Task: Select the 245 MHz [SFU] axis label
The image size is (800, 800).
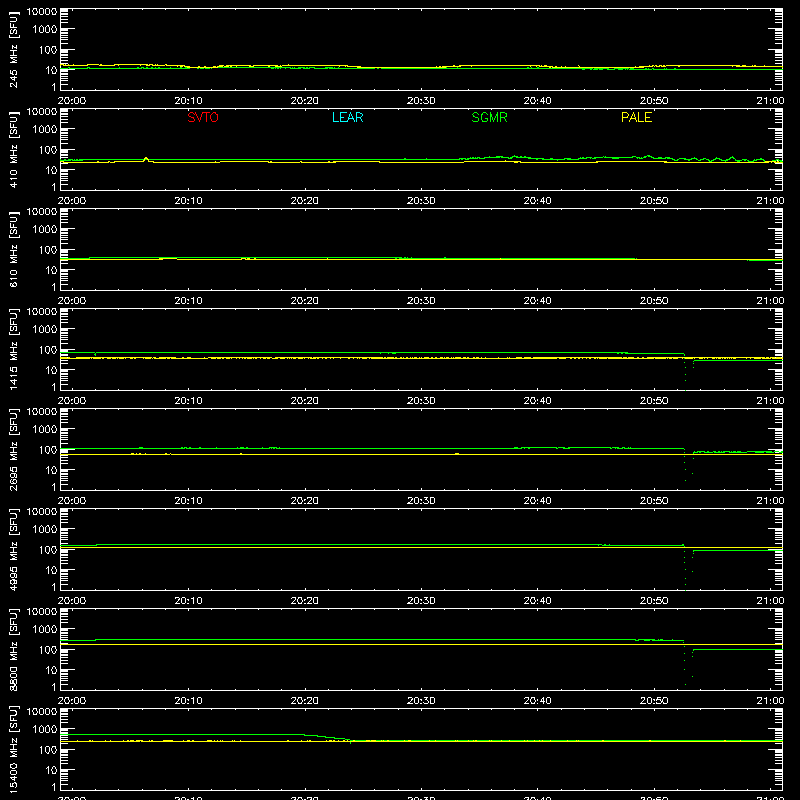Action: pos(14,49)
